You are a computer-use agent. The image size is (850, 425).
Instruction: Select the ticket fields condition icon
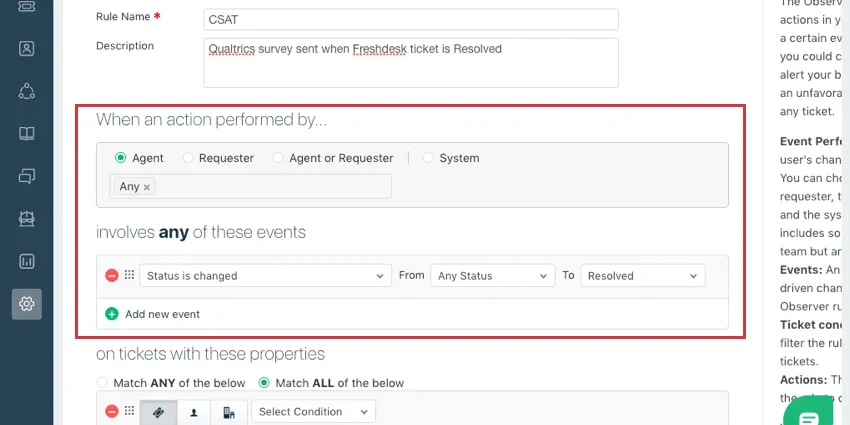[x=158, y=412]
